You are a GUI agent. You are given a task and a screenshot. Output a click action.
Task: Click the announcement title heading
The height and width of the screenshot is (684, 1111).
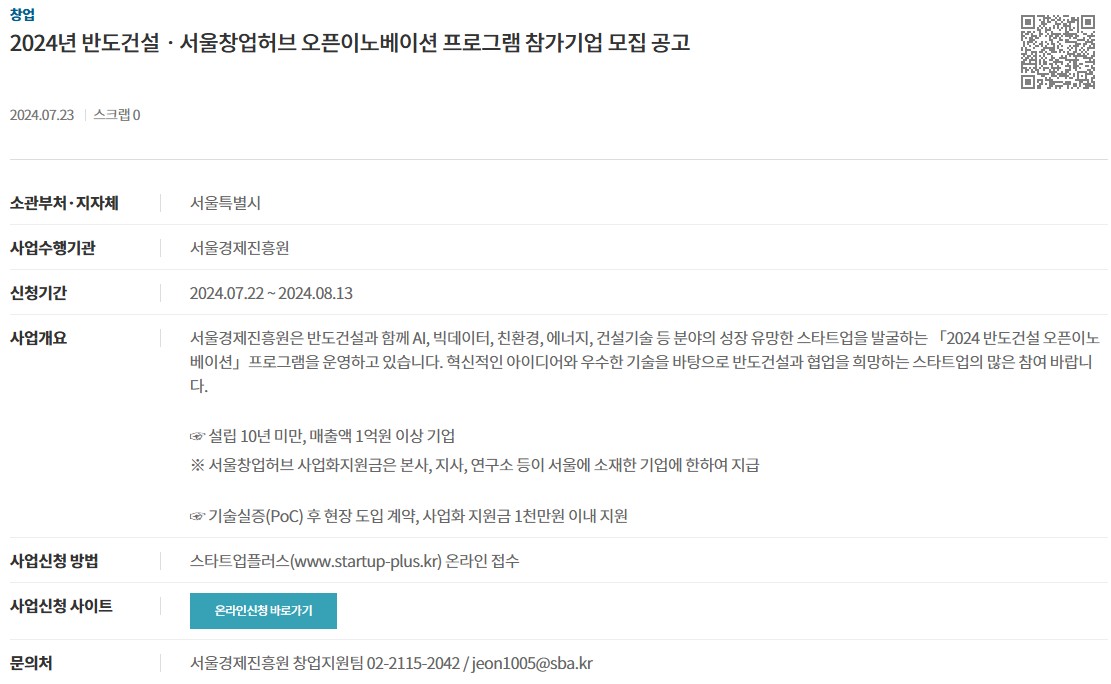tap(349, 43)
